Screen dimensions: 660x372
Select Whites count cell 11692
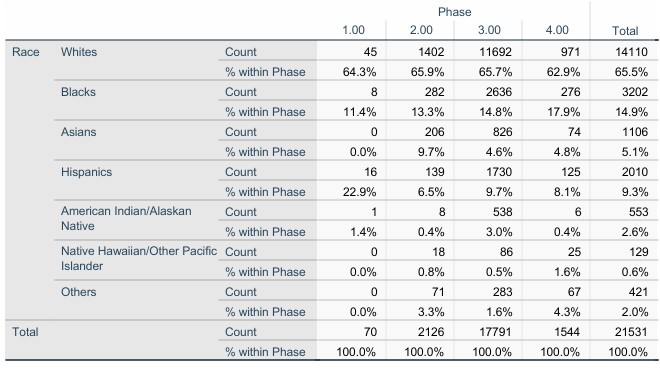pyautogui.click(x=495, y=52)
